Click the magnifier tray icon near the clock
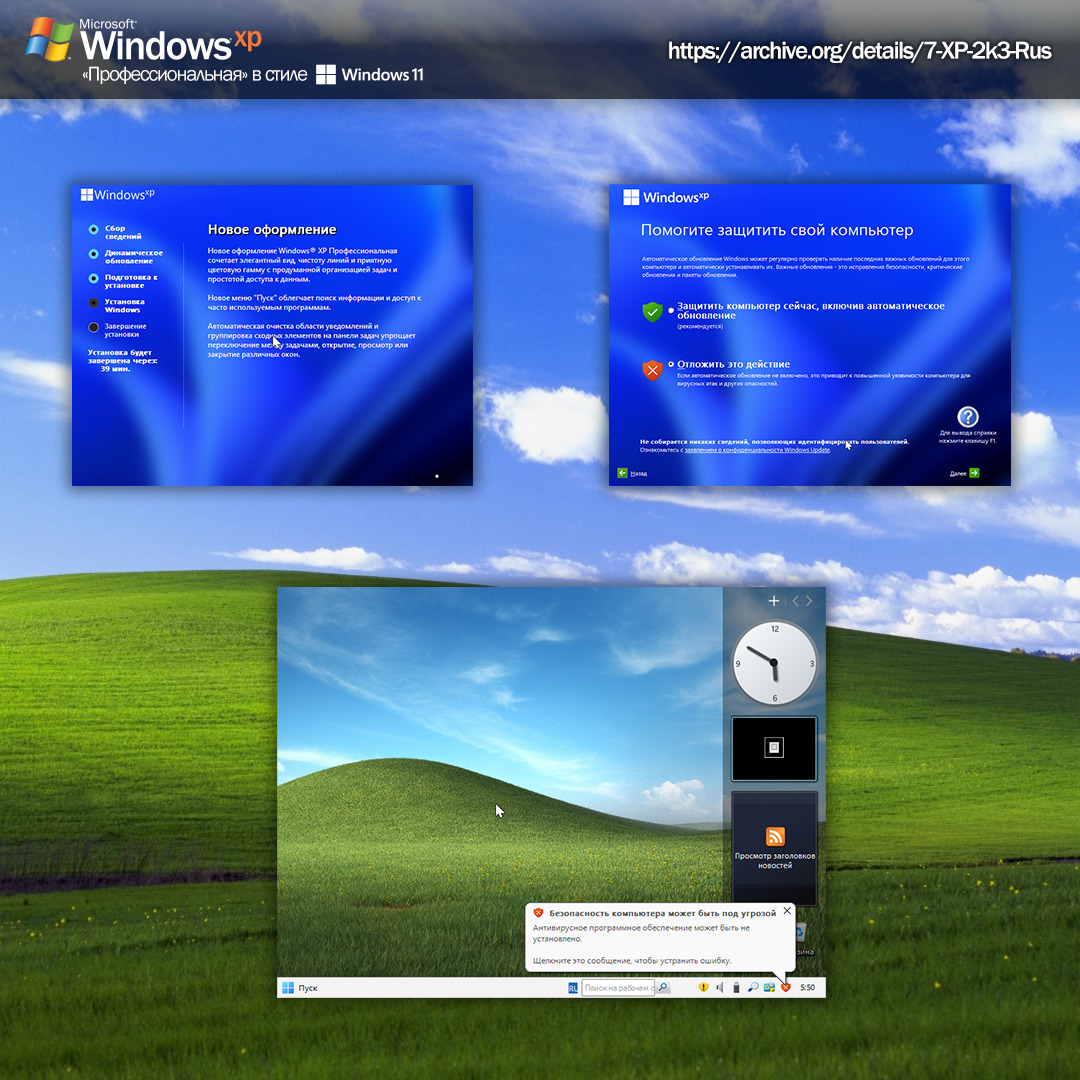Viewport: 1080px width, 1080px height. pos(753,988)
